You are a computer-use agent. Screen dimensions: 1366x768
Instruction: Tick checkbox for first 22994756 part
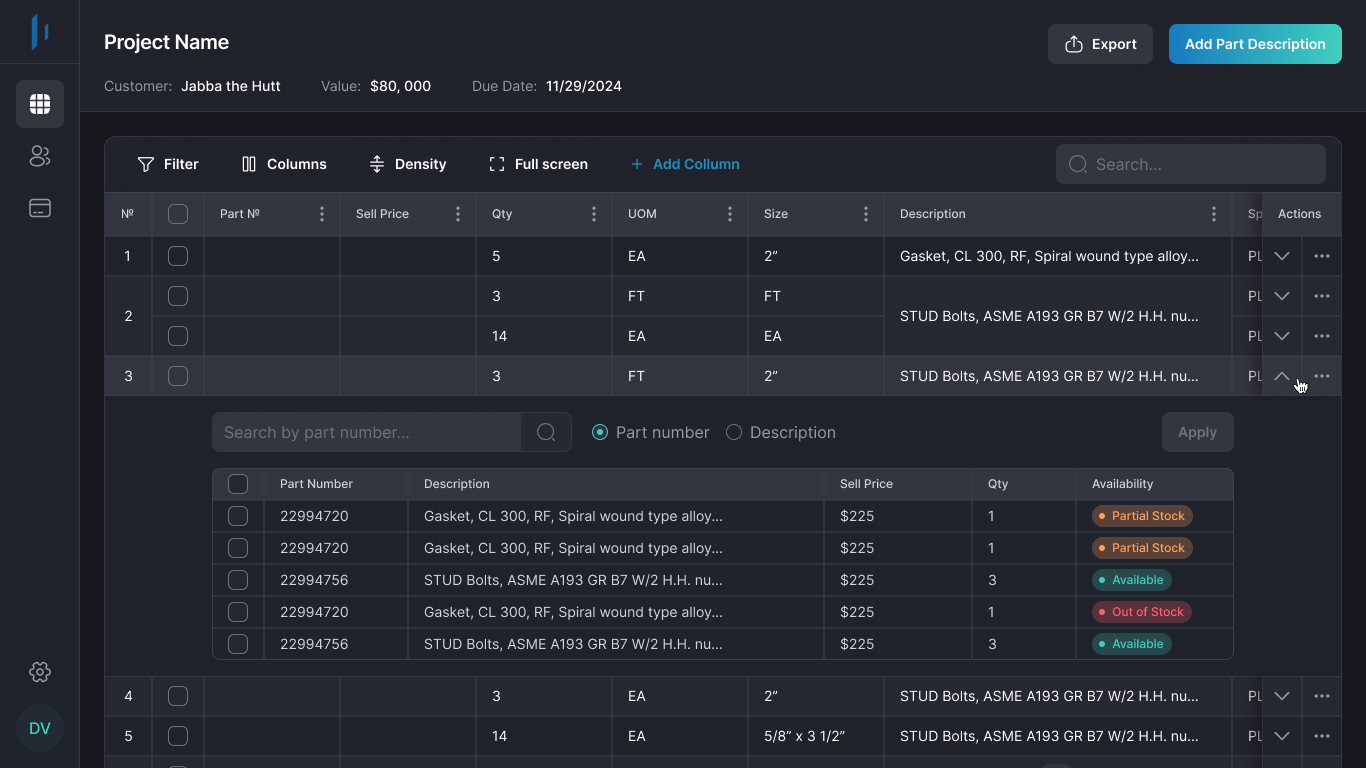238,580
